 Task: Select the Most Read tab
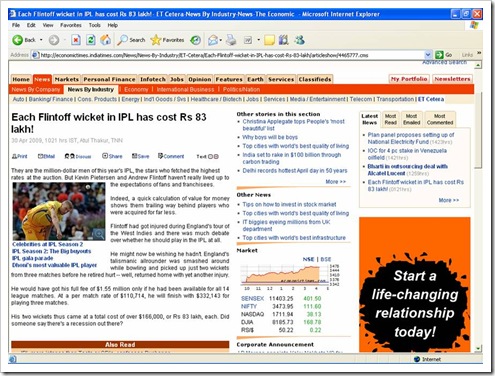(390, 119)
